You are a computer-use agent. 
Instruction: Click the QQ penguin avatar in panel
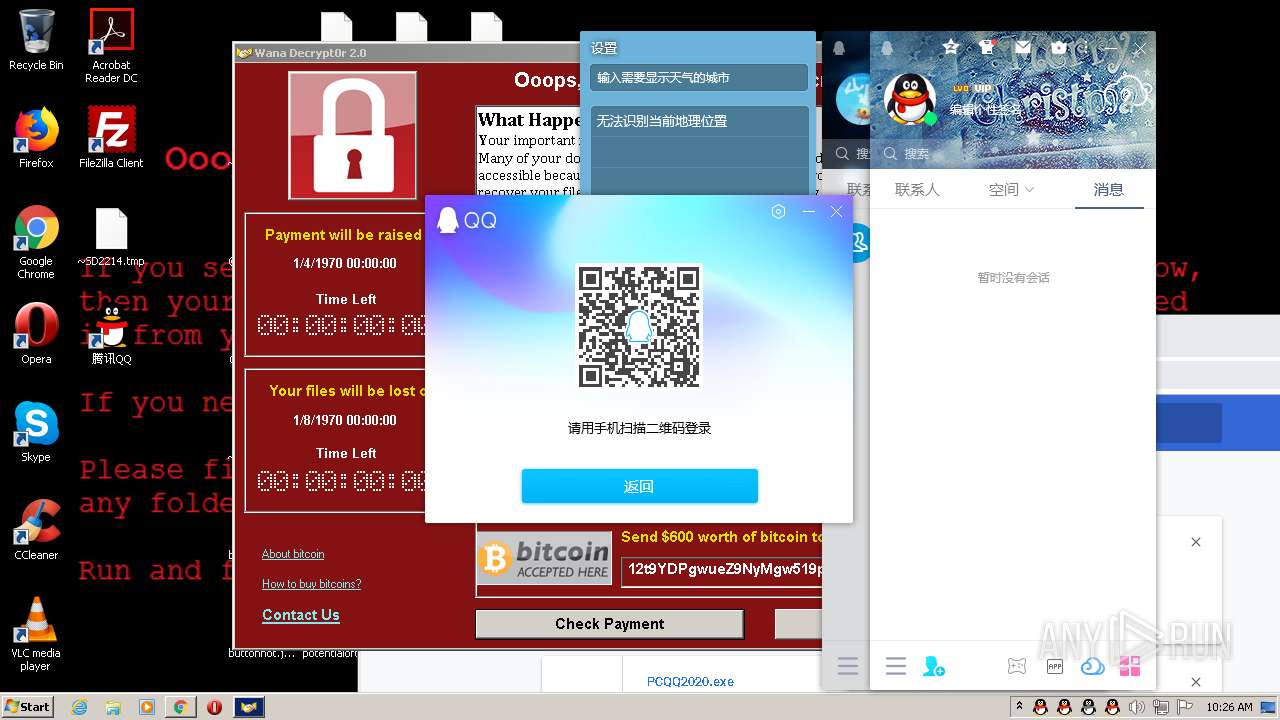coord(910,99)
